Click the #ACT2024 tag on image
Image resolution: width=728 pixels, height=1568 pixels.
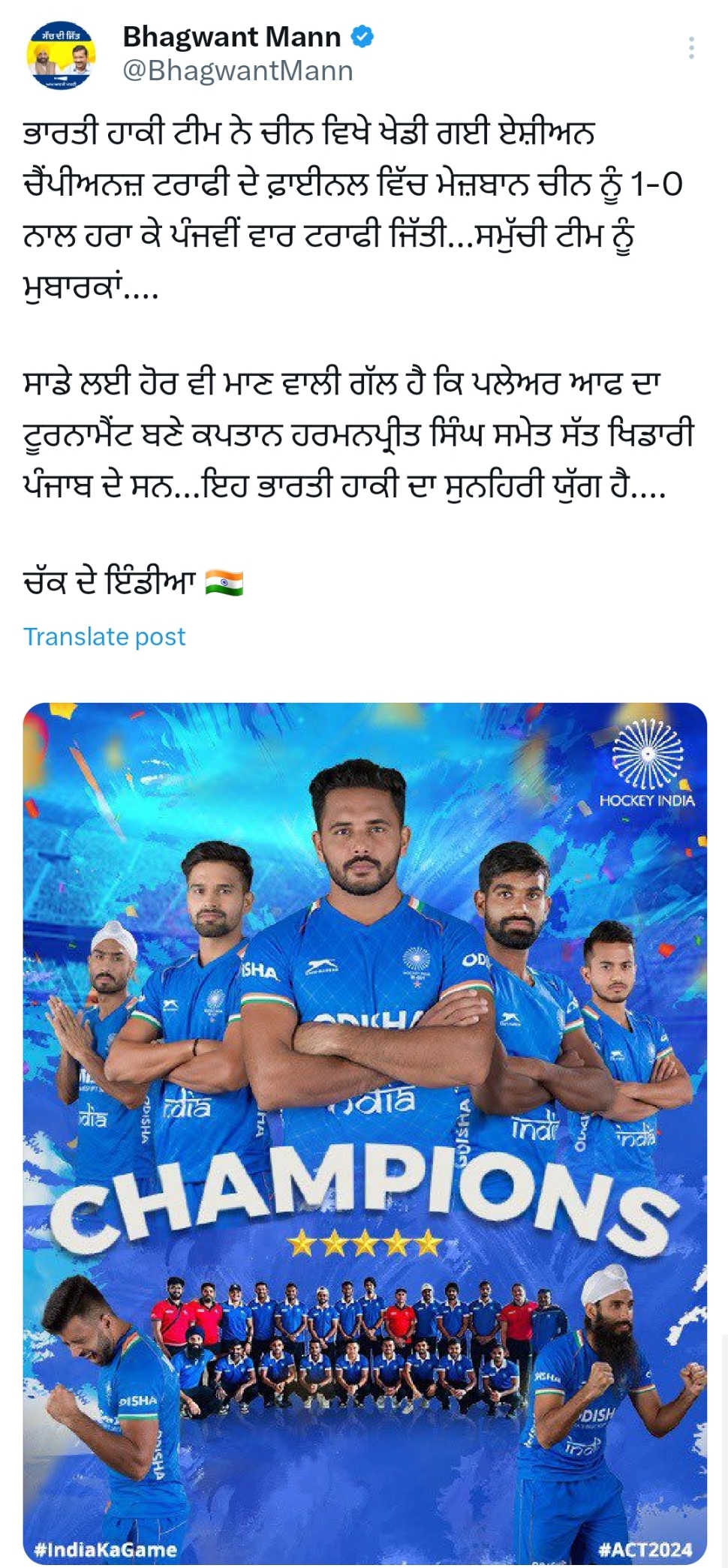tap(645, 1549)
